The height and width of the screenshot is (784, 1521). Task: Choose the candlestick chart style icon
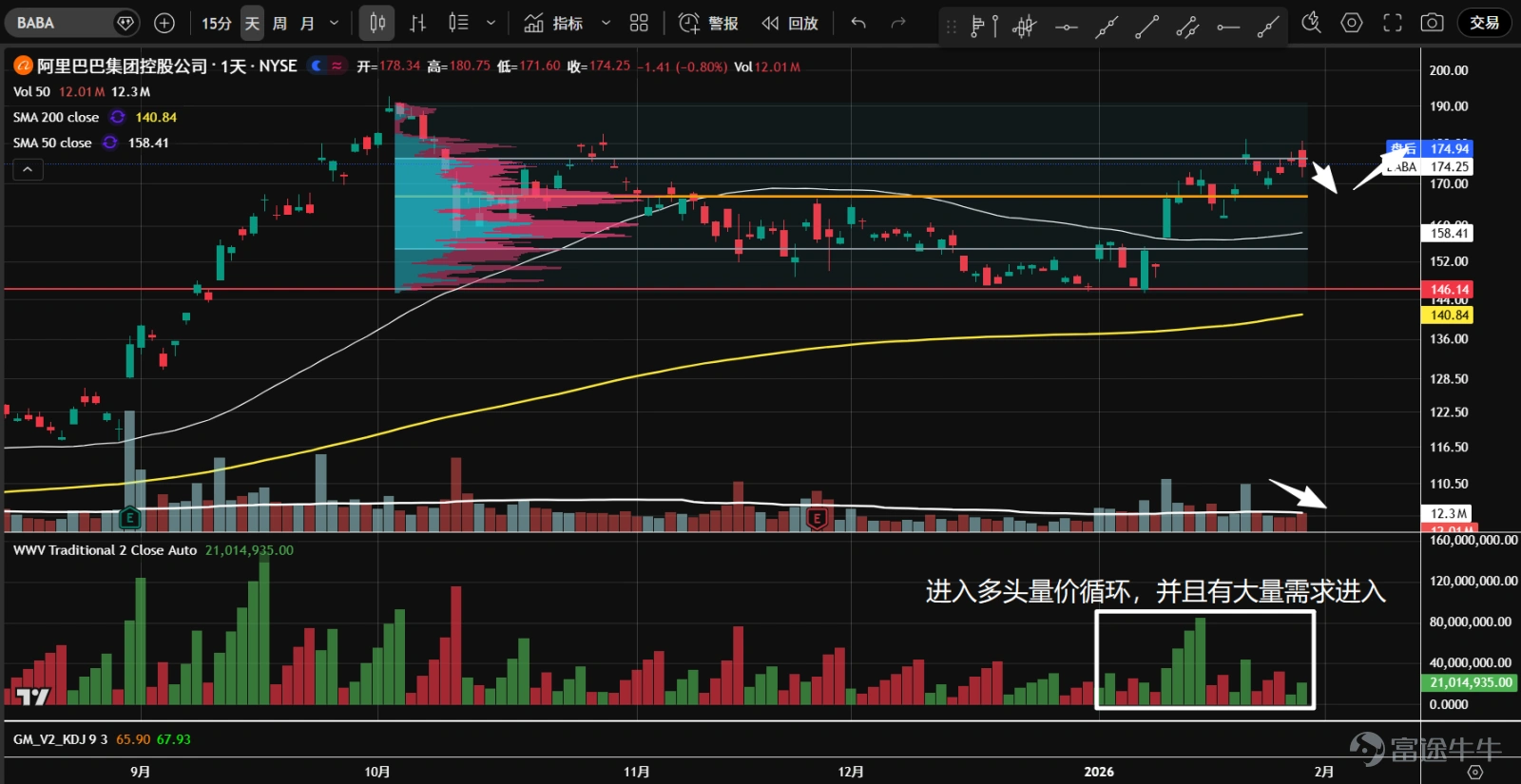[377, 23]
